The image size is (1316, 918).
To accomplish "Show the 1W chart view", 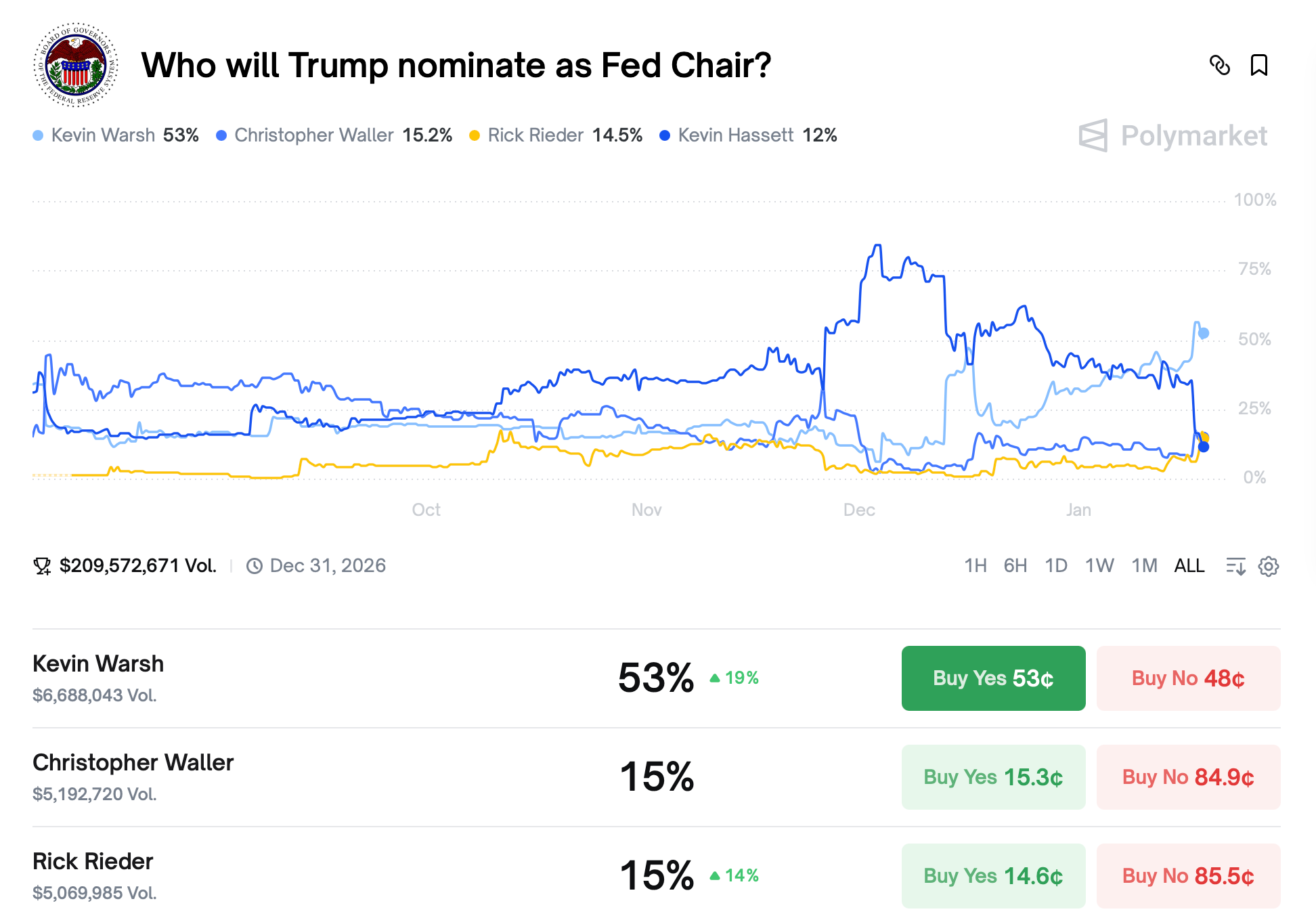I will pyautogui.click(x=1099, y=566).
